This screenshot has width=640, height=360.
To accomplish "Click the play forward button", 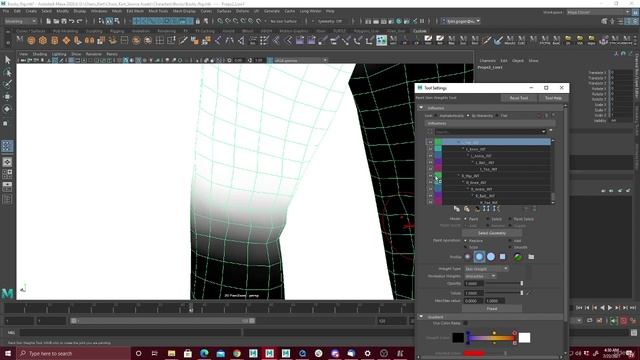I will pos(610,308).
